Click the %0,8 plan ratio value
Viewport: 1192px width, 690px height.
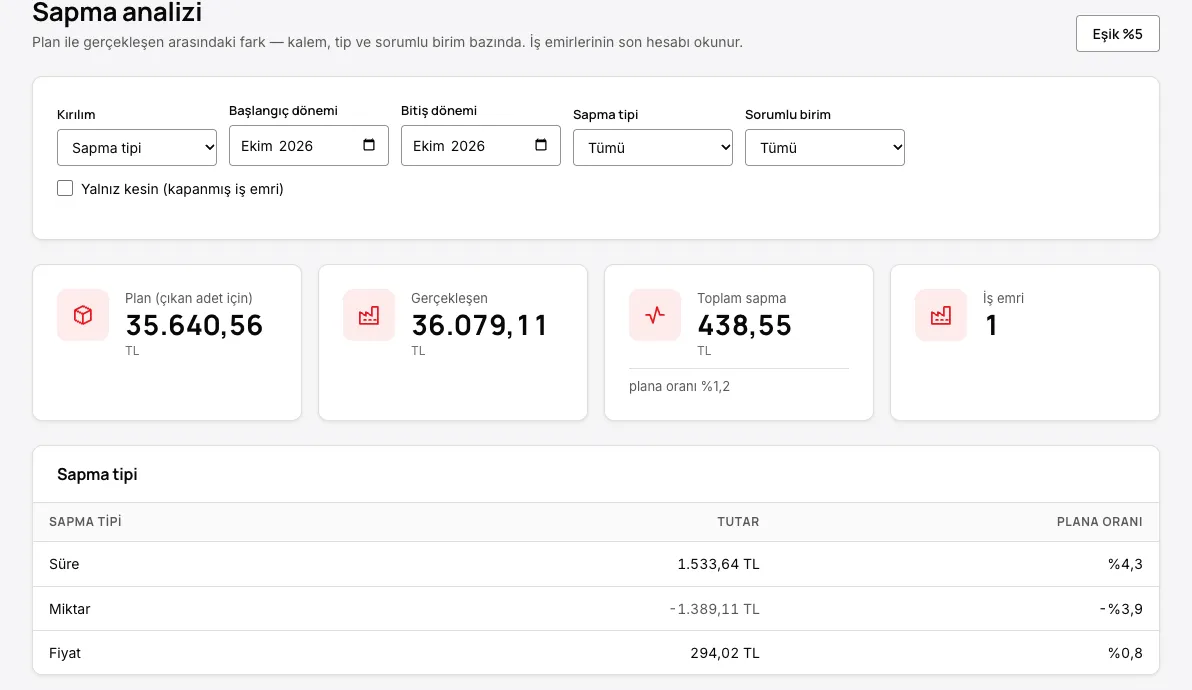[x=1125, y=653]
